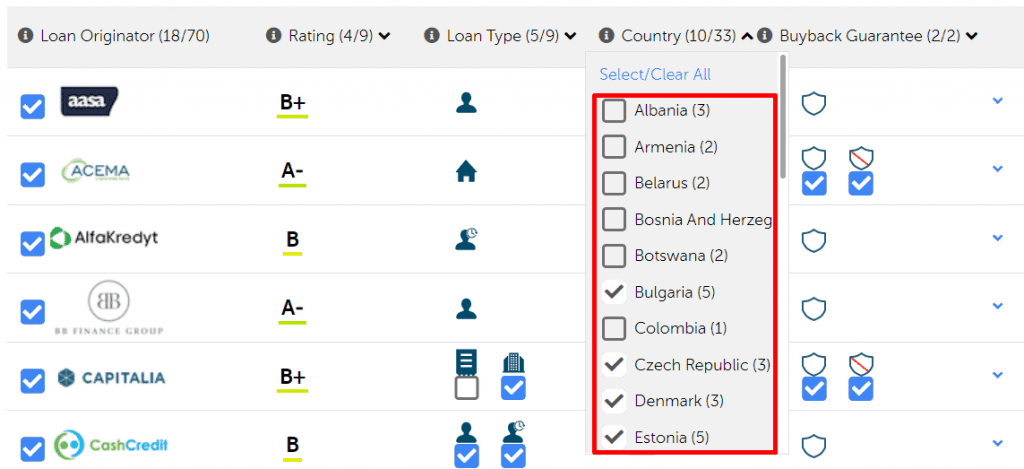Open the Buyback Guarantee filter dropdown
Viewport: 1024px width, 469px height.
(972, 36)
